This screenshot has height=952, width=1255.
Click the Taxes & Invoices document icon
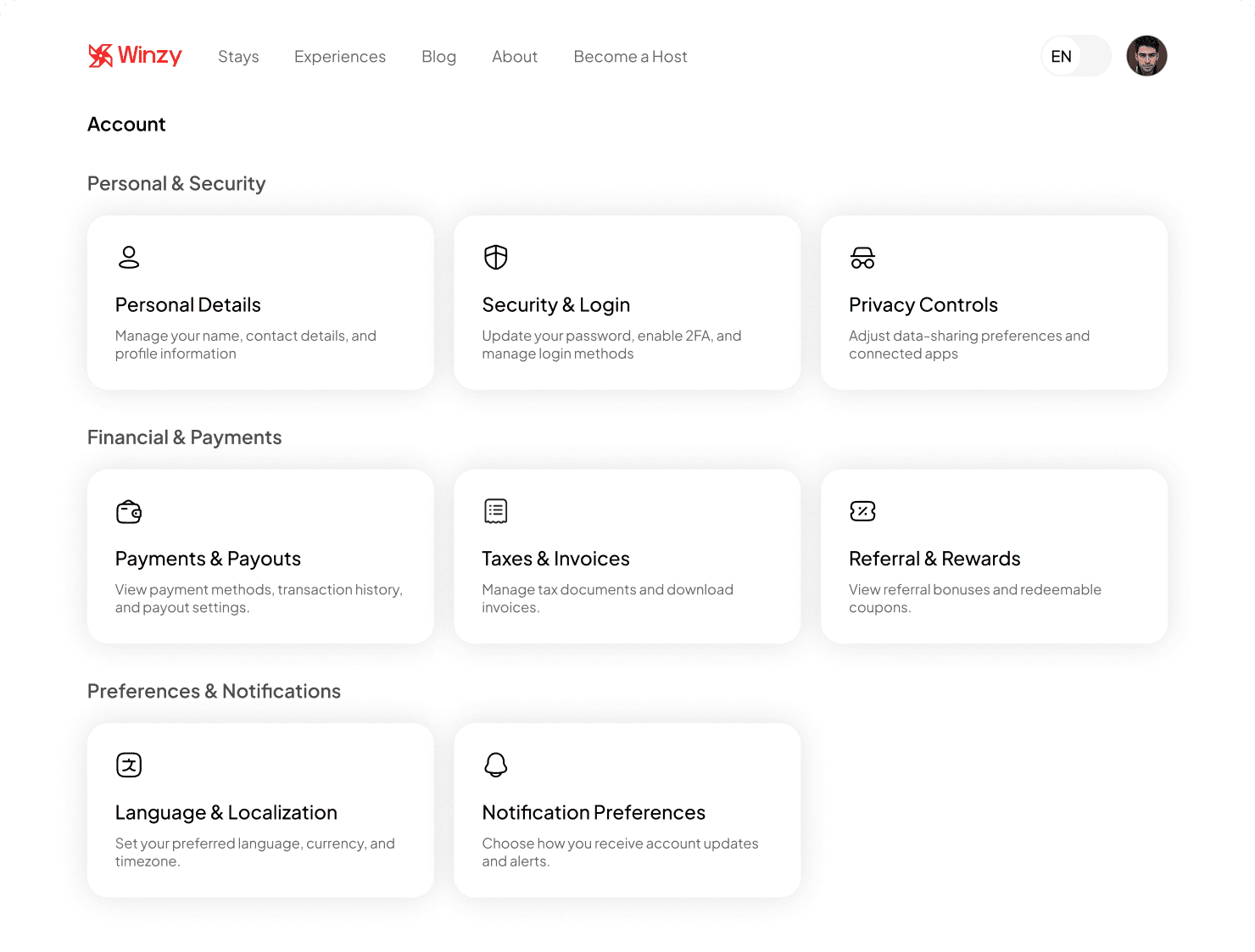[x=496, y=511]
